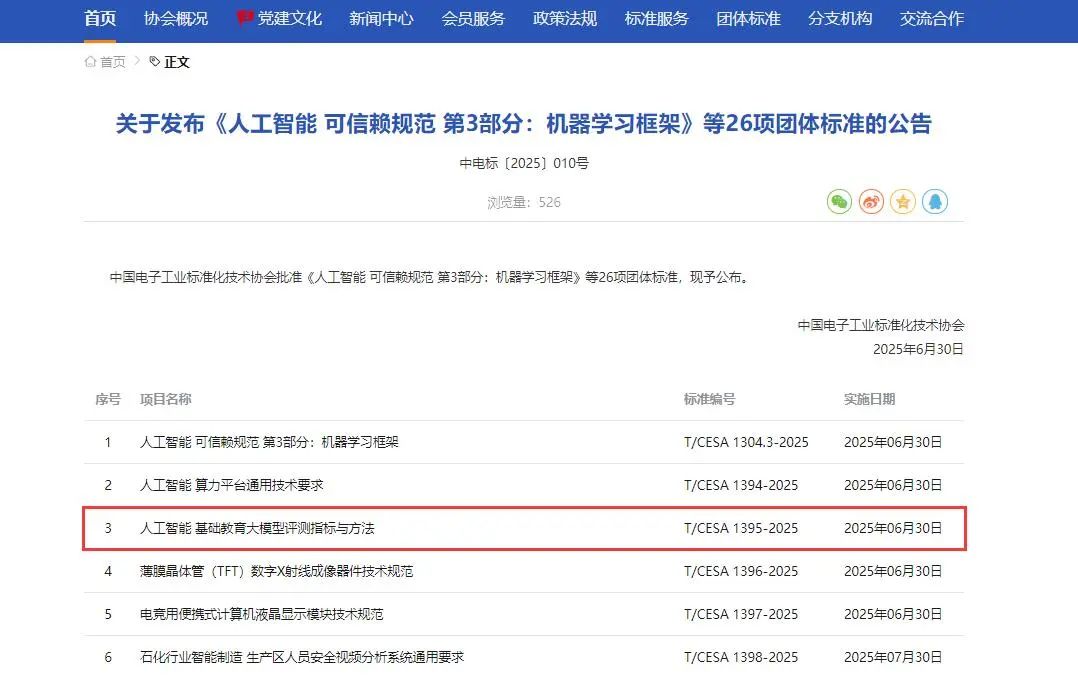Share via the WeChat icon
The height and width of the screenshot is (677, 1078).
(x=839, y=201)
